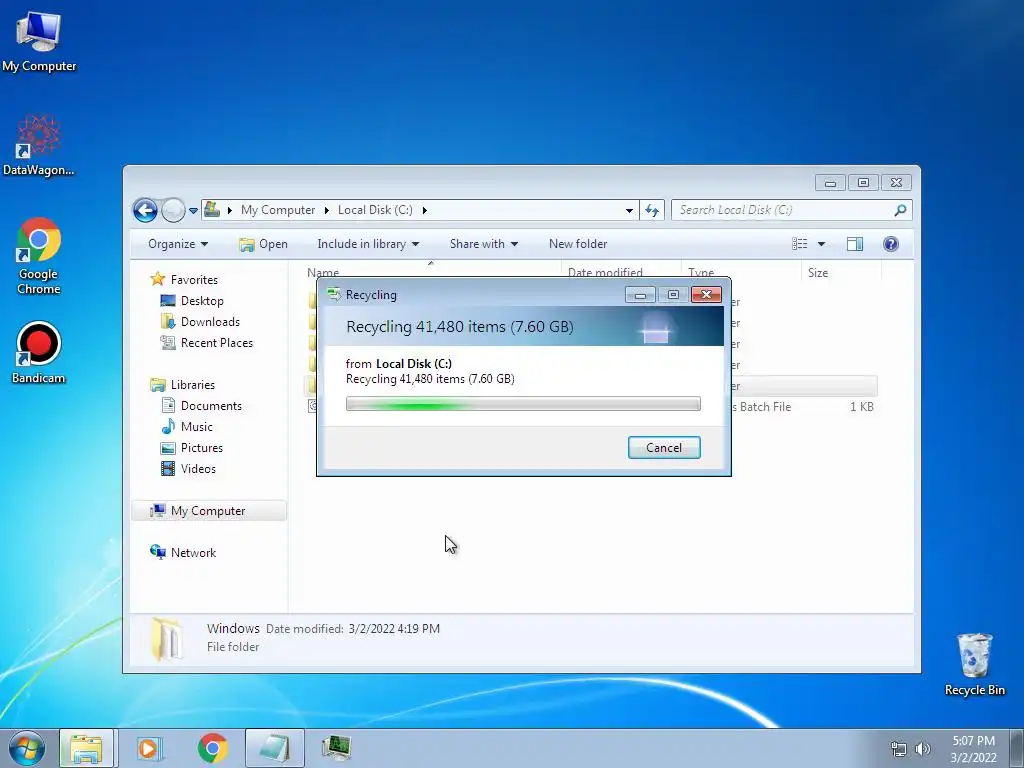Viewport: 1024px width, 768px height.
Task: Click the recycling progress bar
Action: tap(523, 404)
